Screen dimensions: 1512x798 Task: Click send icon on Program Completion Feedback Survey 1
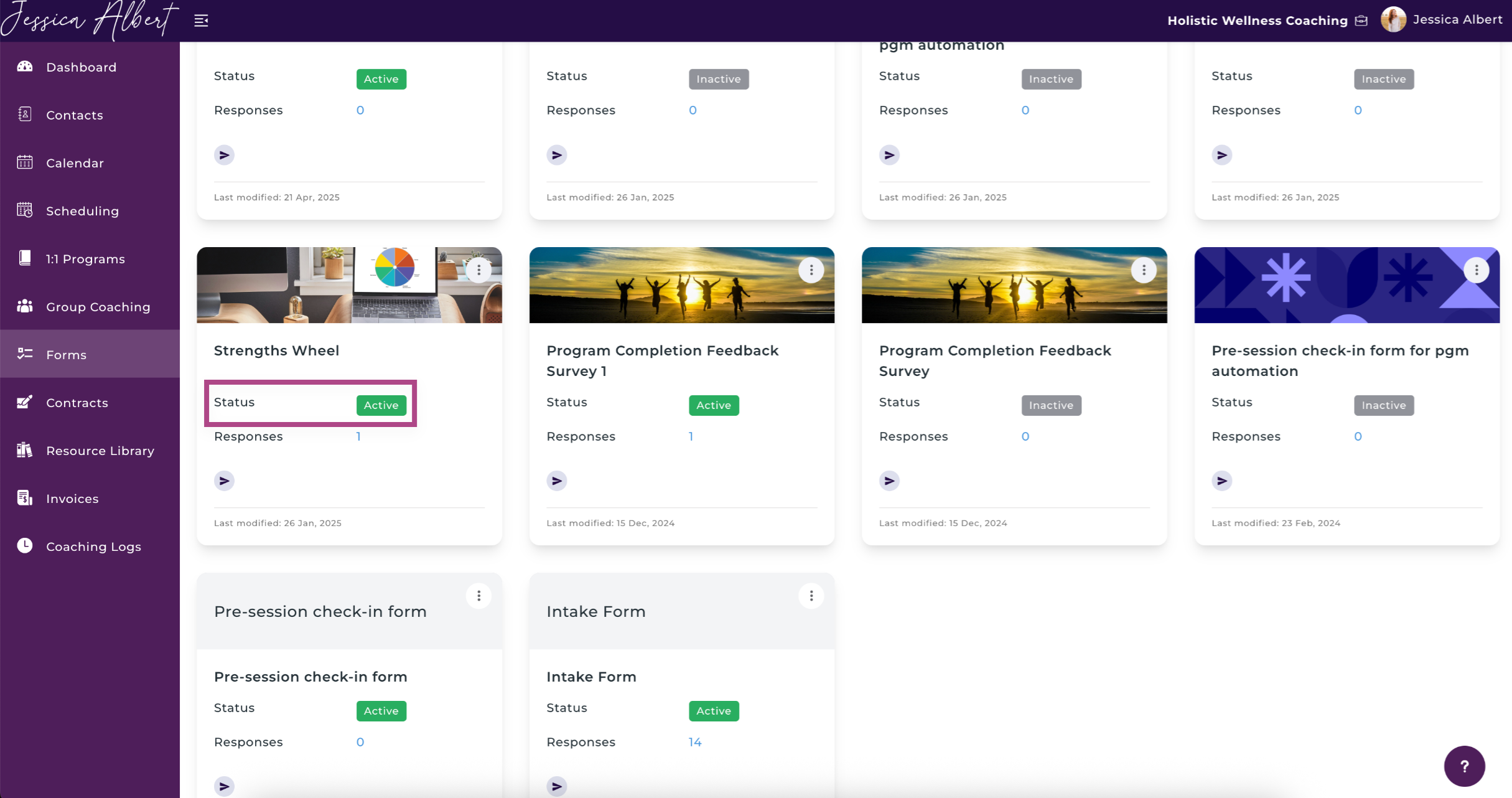pyautogui.click(x=557, y=481)
